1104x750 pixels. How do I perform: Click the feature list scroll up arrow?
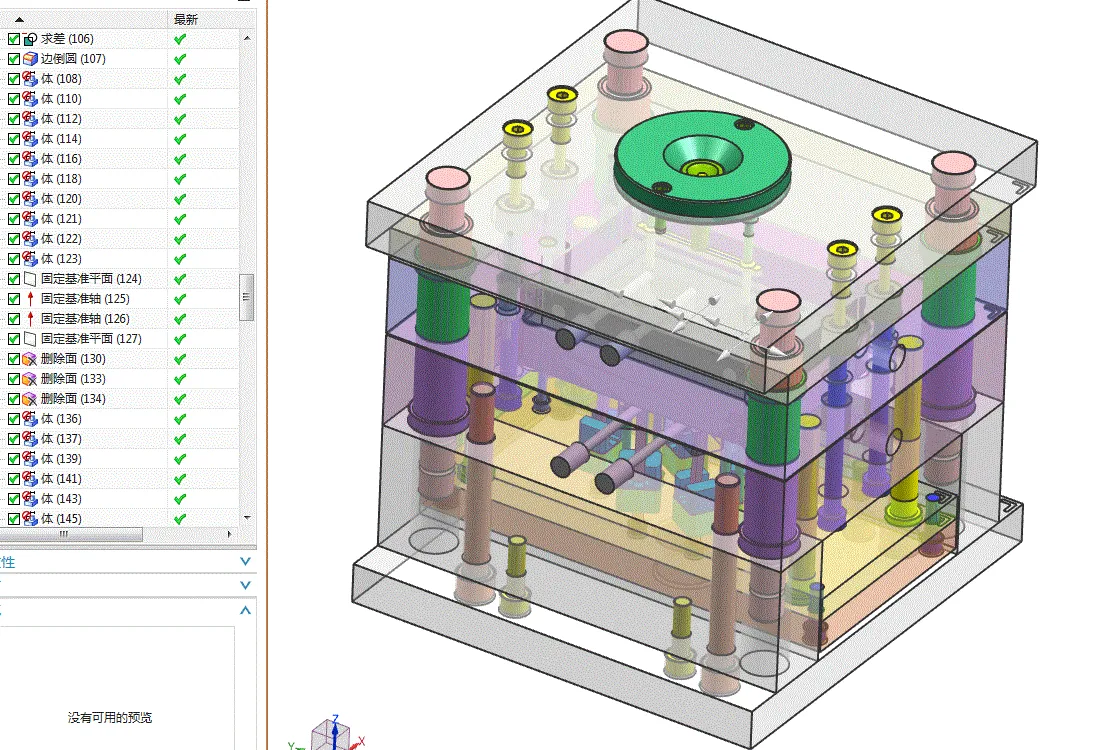coord(247,38)
